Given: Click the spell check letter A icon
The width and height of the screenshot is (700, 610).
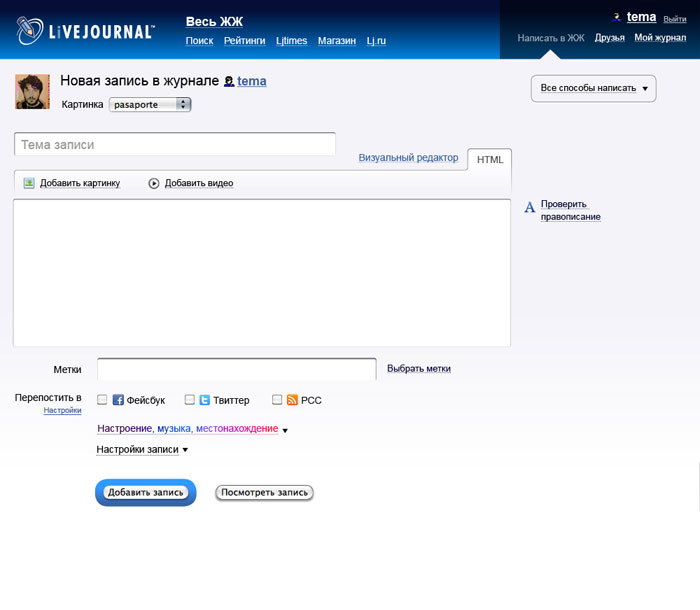Looking at the screenshot, I should tap(530, 208).
